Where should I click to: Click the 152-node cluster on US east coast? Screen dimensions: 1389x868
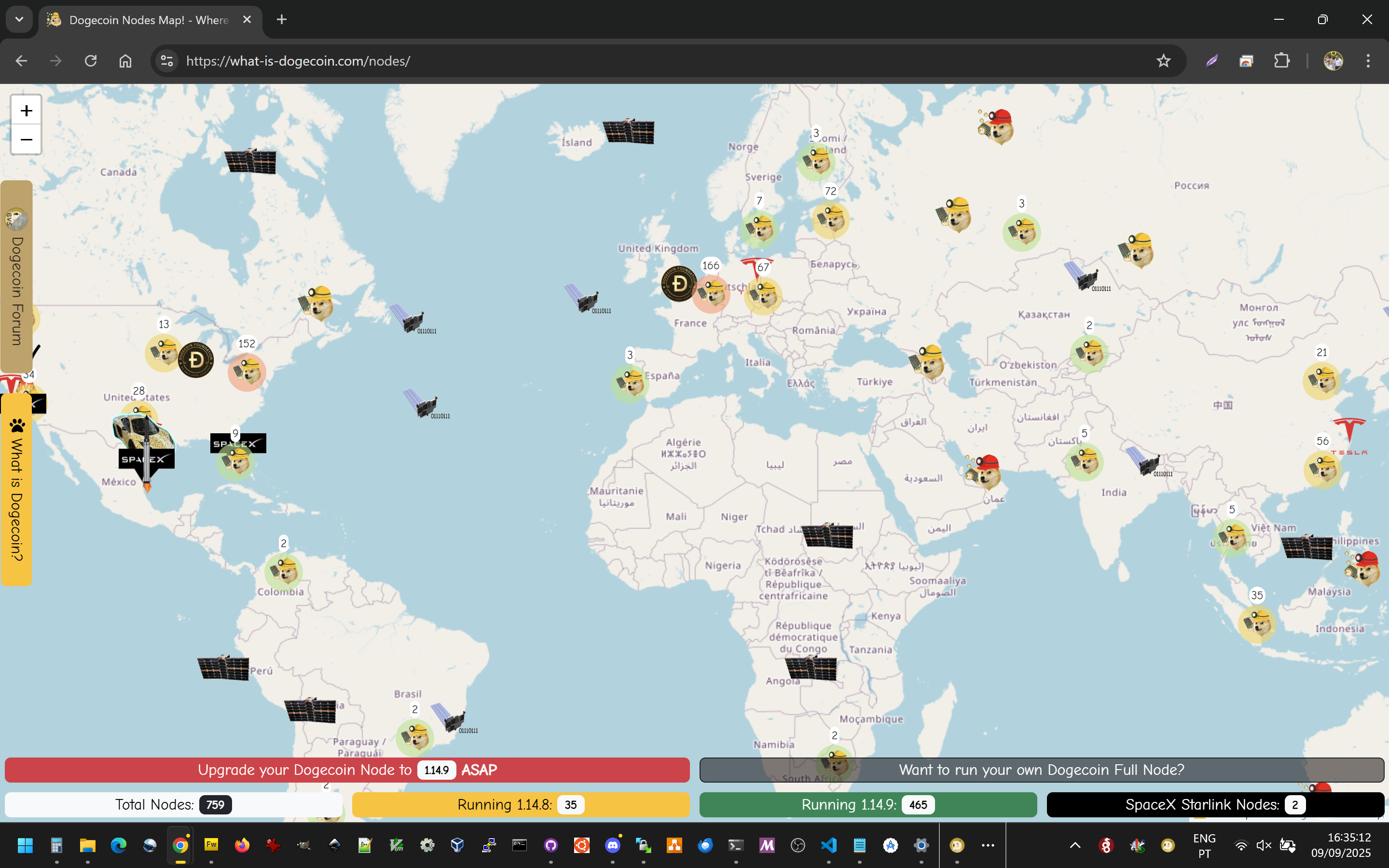(x=247, y=372)
